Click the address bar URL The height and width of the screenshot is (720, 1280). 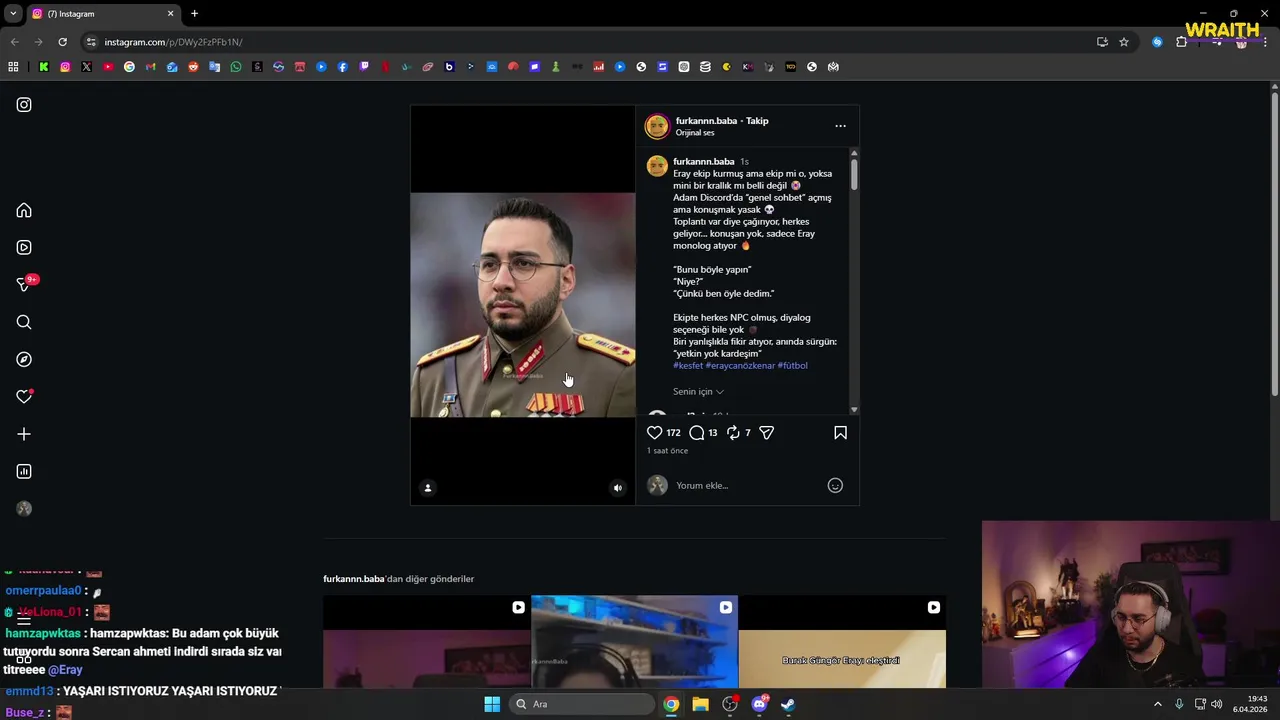click(x=173, y=42)
